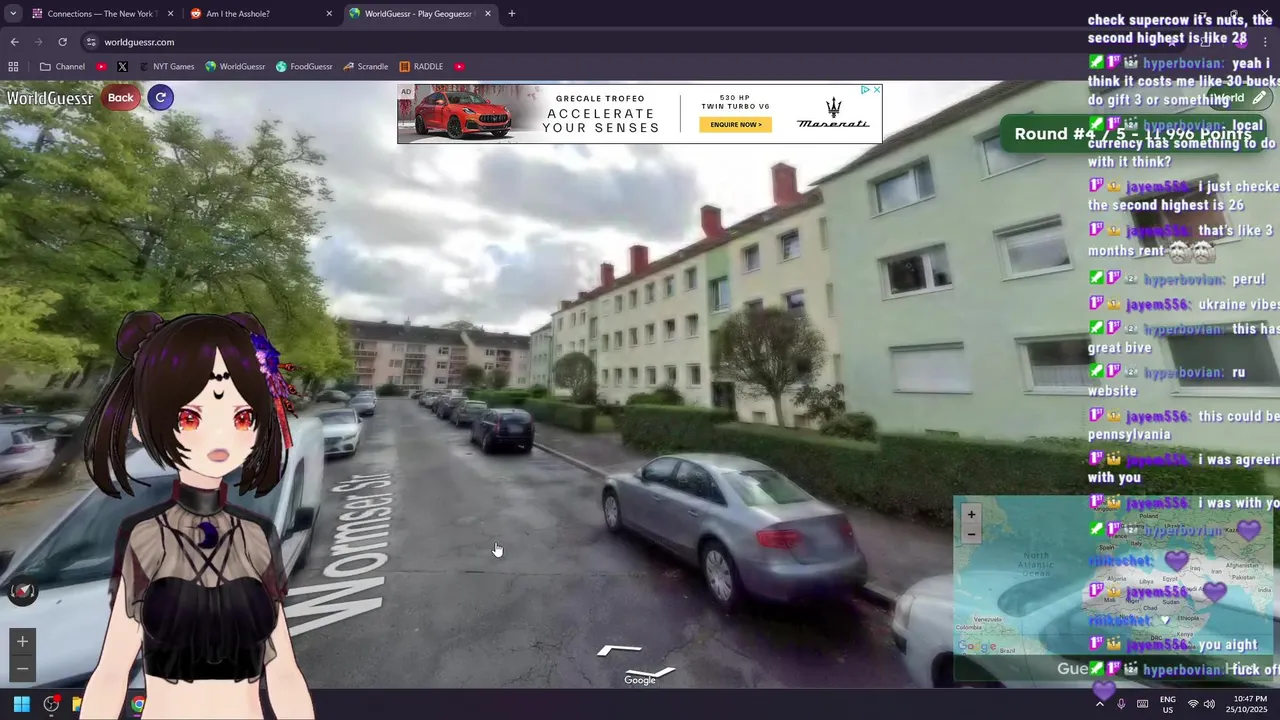This screenshot has width=1280, height=720.
Task: Zoom in the street view
Action: pyautogui.click(x=22, y=641)
